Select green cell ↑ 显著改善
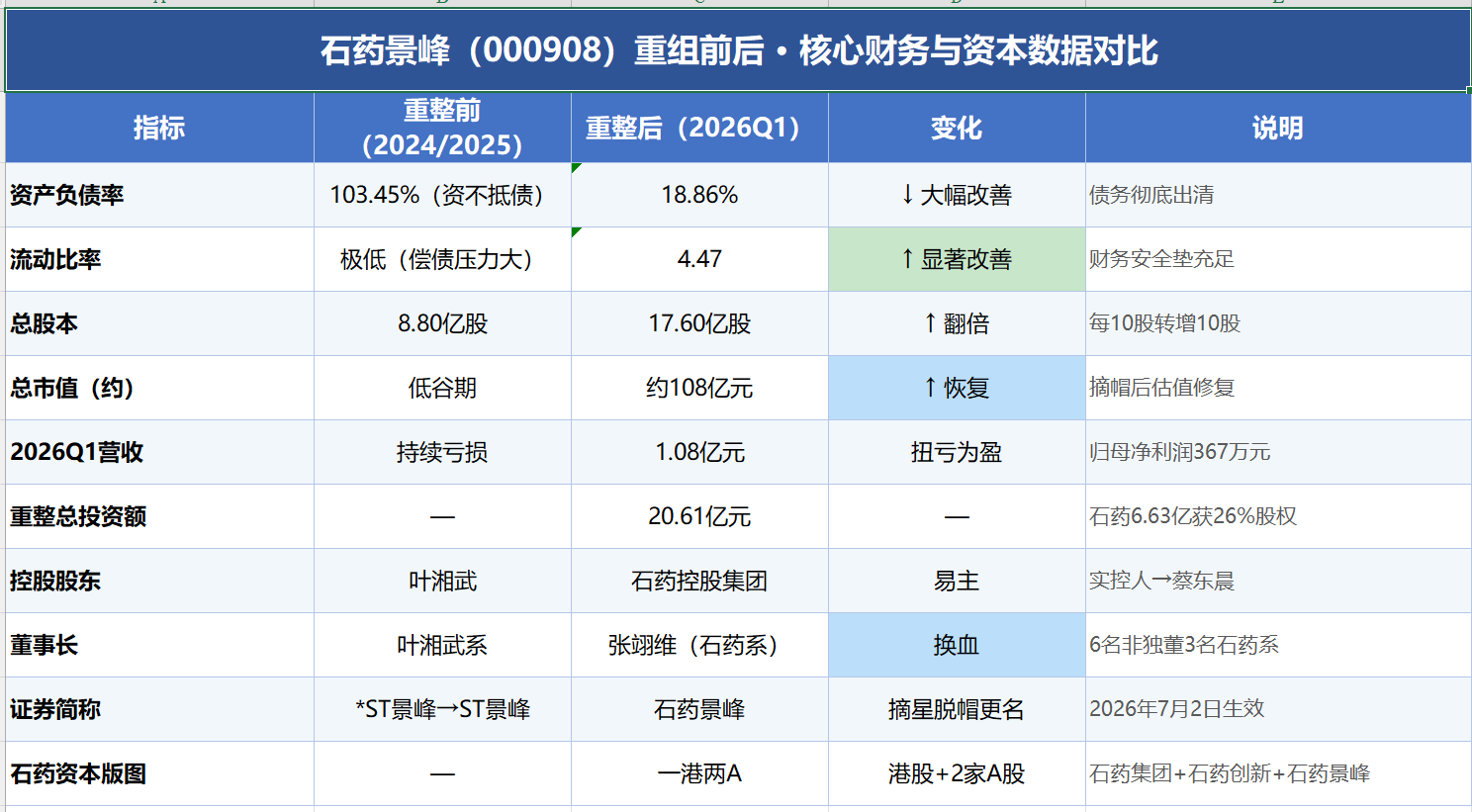 [957, 259]
